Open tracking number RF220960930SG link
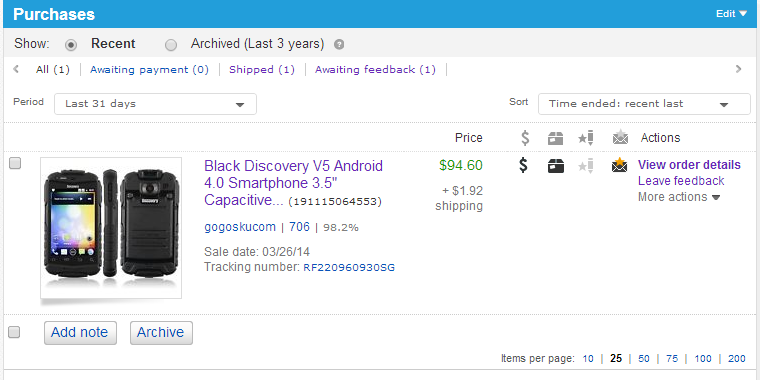This screenshot has width=760, height=380. click(x=349, y=267)
